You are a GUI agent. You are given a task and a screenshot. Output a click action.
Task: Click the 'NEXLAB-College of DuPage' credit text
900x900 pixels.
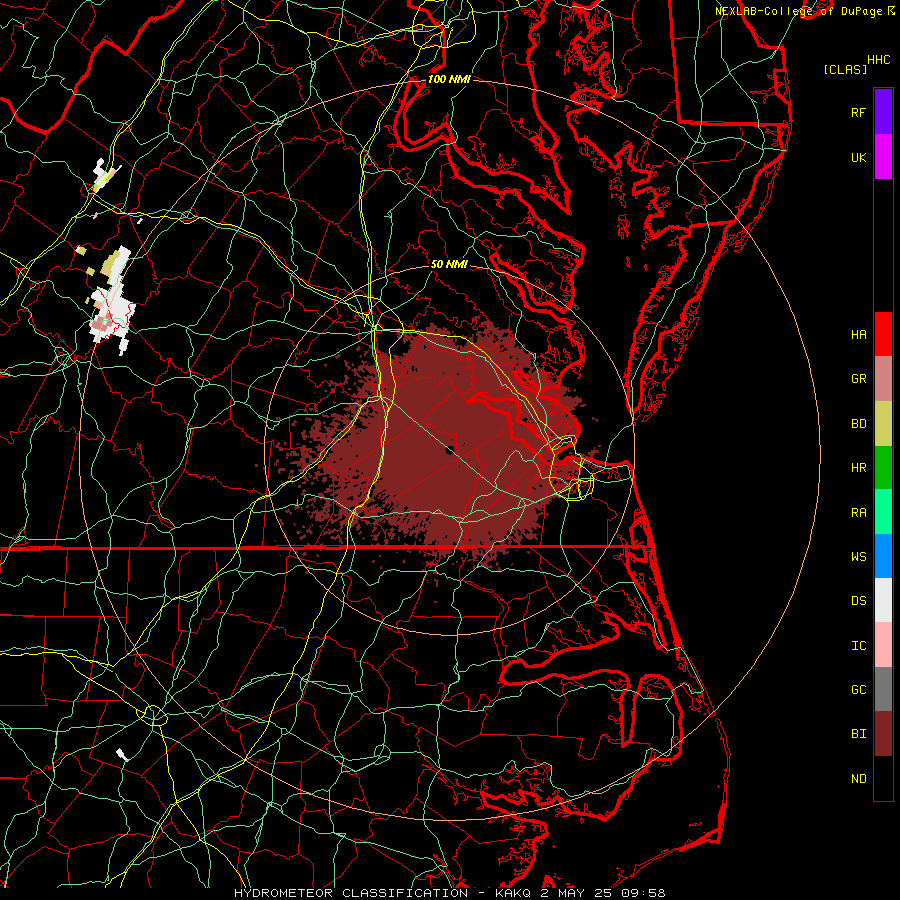point(798,11)
